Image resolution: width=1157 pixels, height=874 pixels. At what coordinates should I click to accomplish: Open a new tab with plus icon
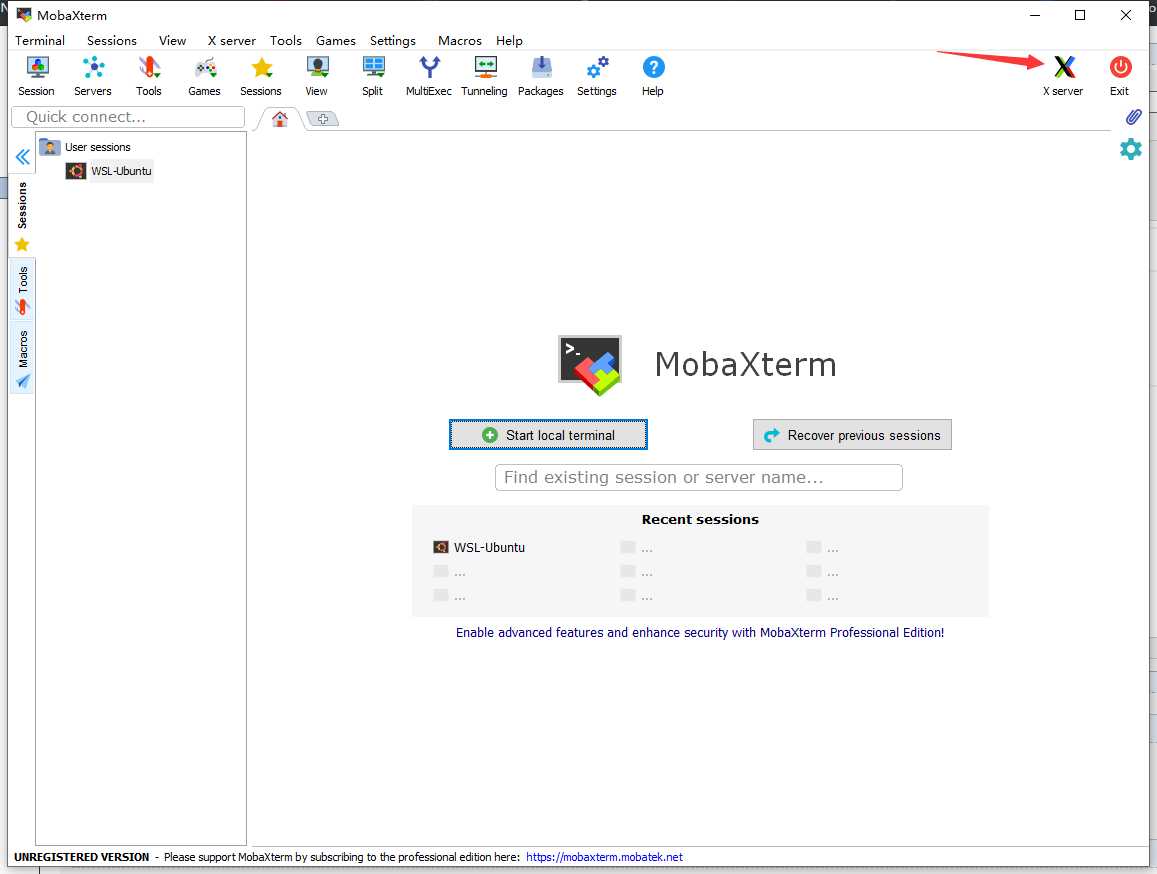pyautogui.click(x=322, y=119)
